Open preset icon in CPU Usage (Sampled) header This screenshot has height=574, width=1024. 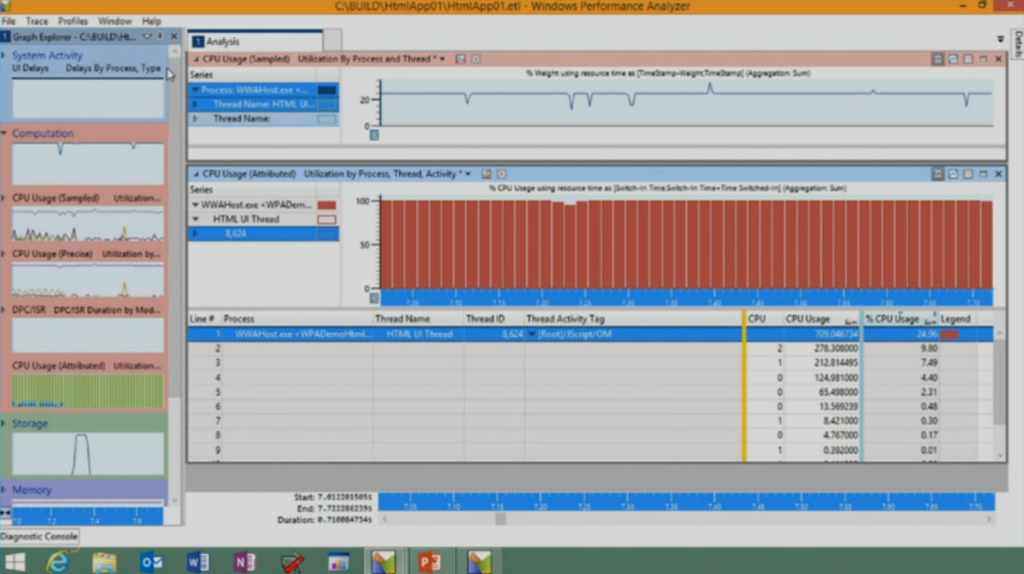[460, 59]
